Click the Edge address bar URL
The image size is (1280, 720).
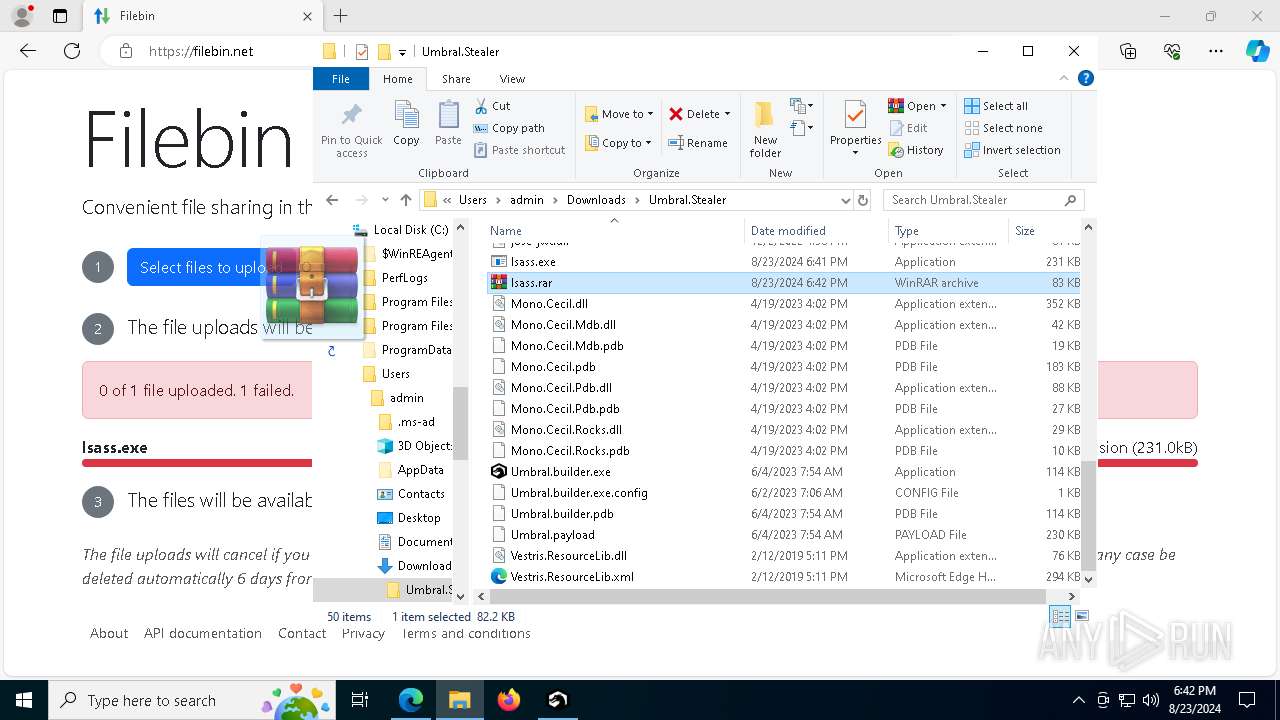click(201, 51)
